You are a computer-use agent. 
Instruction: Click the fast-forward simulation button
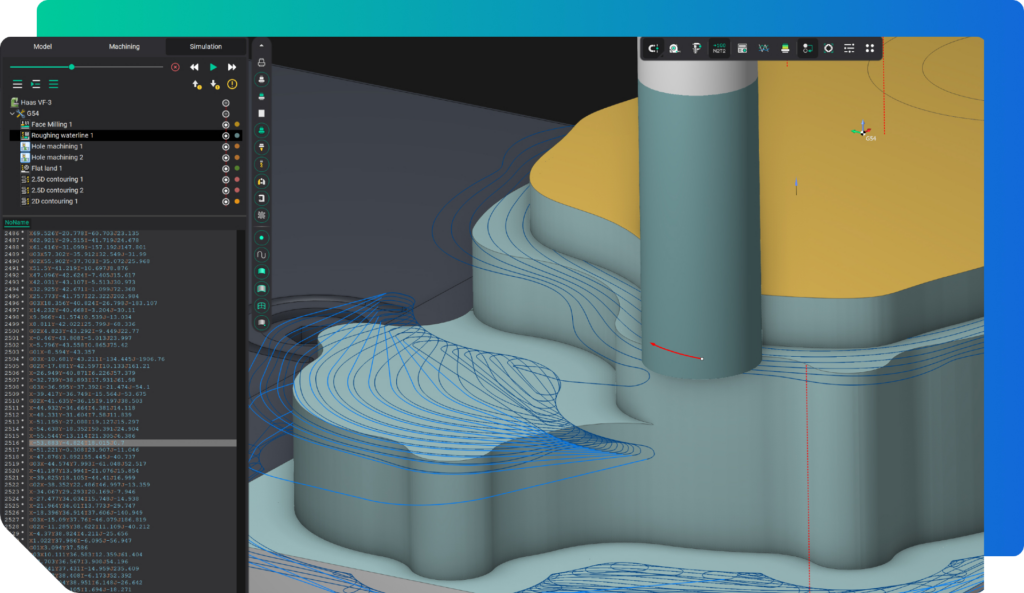pyautogui.click(x=232, y=67)
